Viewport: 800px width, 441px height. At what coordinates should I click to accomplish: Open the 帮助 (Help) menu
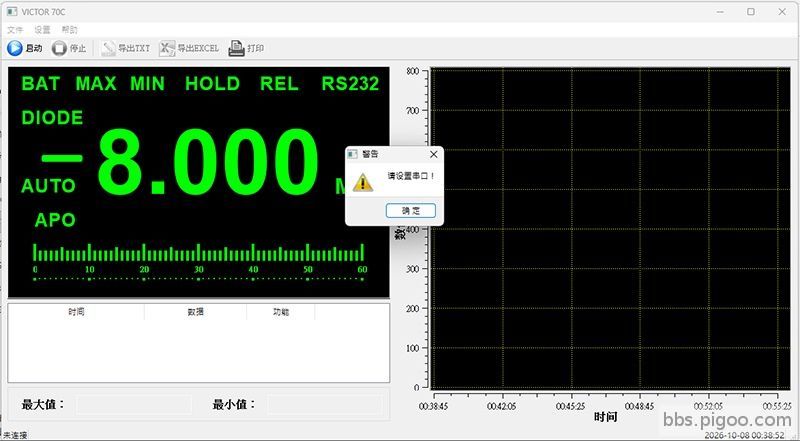[69, 30]
